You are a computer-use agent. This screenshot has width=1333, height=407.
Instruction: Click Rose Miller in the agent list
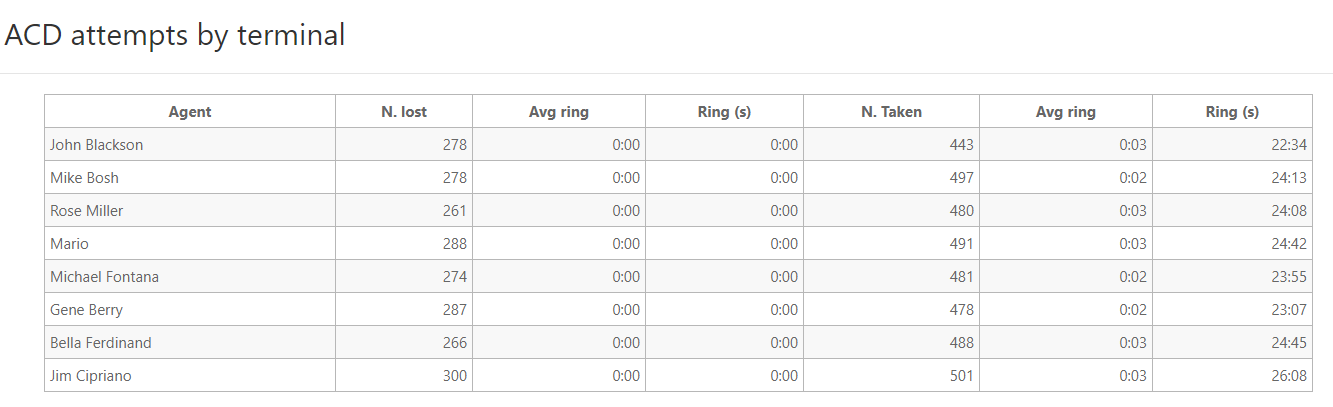tap(87, 211)
